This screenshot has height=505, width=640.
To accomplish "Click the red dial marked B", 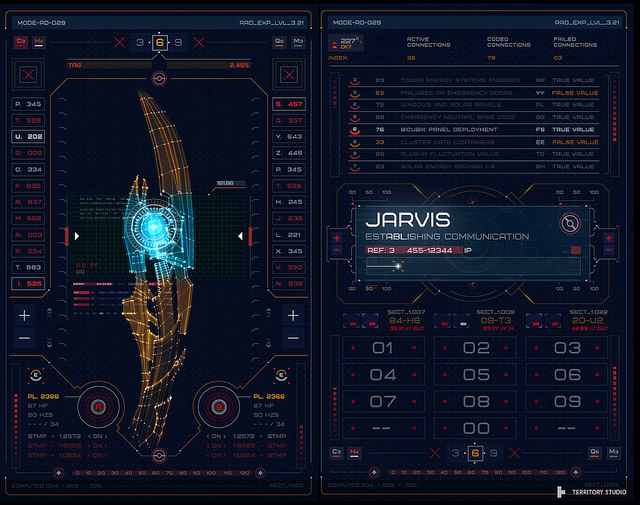I will point(219,407).
